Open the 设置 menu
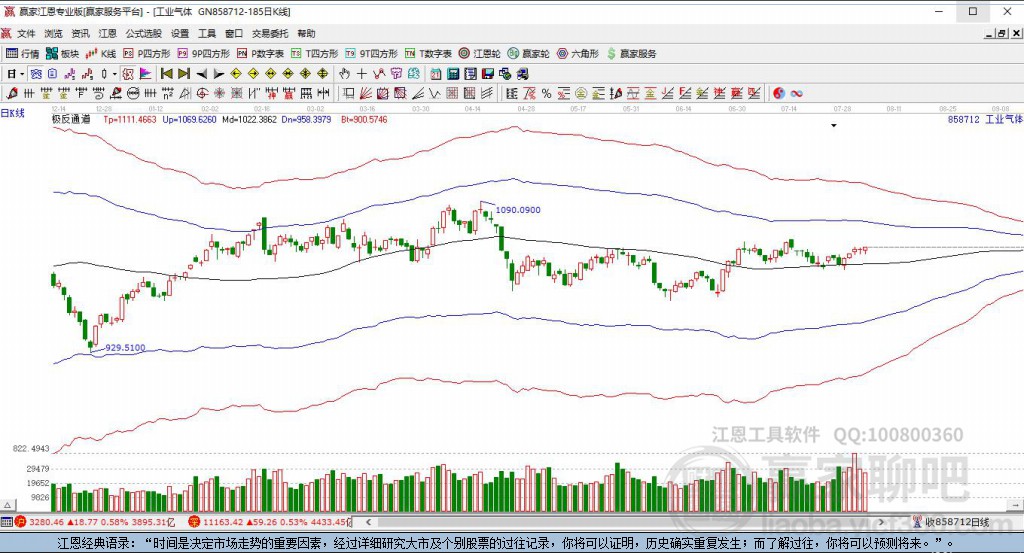Viewport: 1024px width, 553px height. [x=180, y=33]
